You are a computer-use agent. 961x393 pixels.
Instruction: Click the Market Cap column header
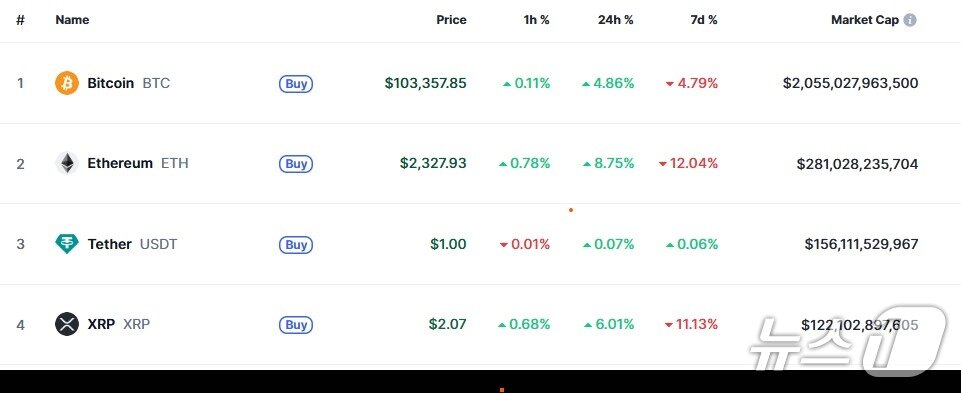865,20
